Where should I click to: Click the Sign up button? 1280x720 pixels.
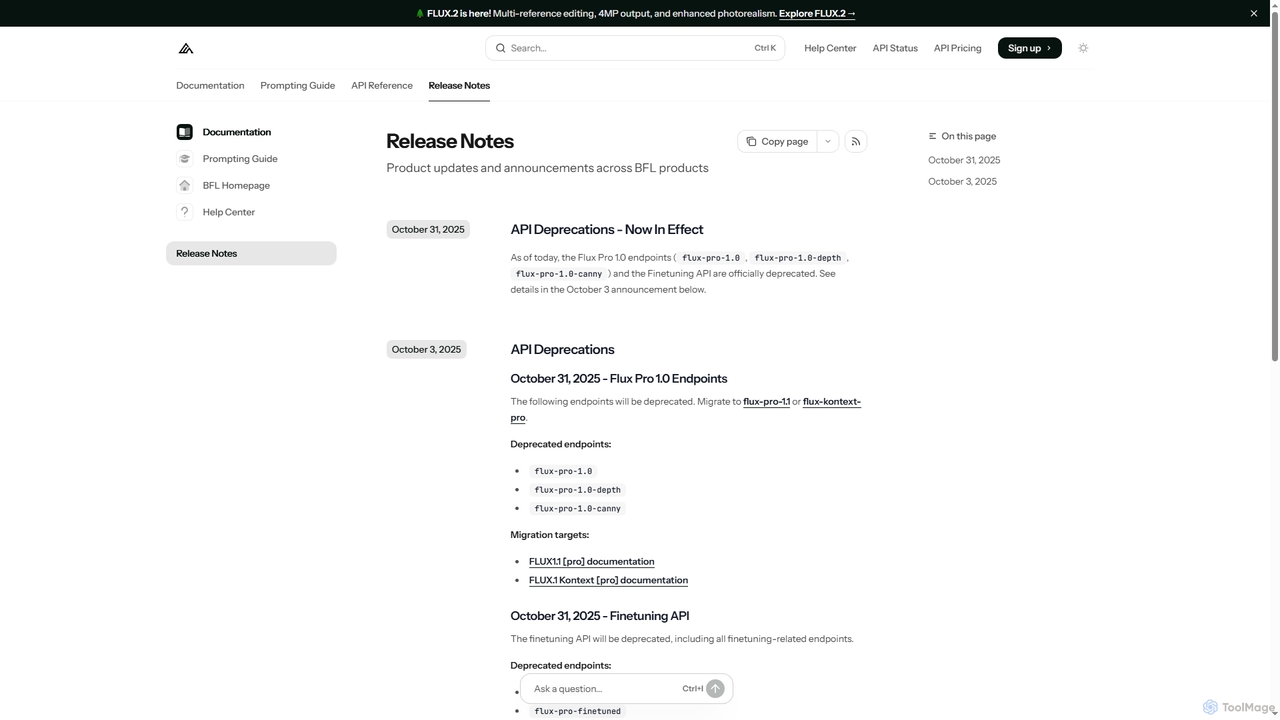1030,48
